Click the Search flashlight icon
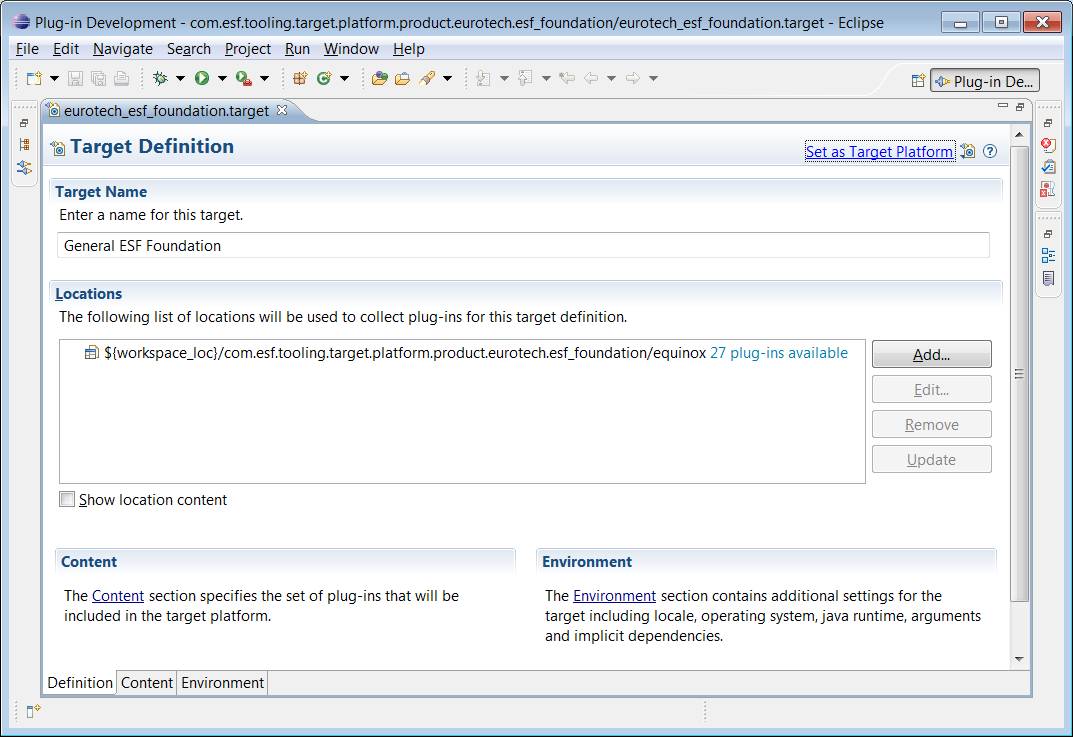 [x=427, y=78]
